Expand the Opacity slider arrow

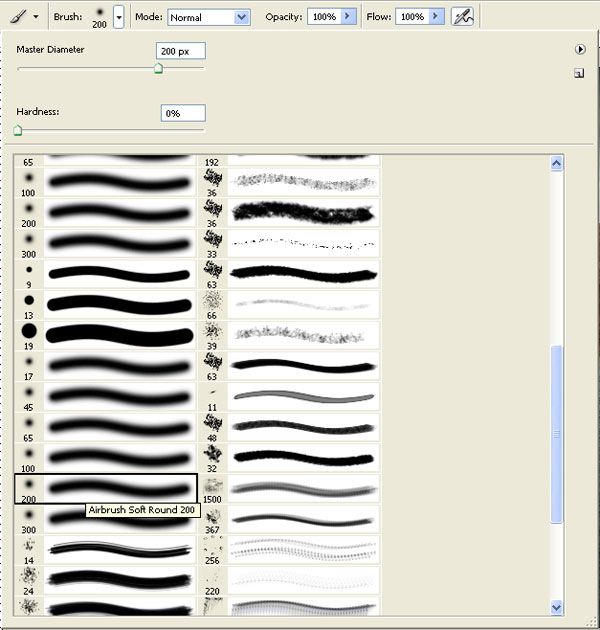[348, 17]
